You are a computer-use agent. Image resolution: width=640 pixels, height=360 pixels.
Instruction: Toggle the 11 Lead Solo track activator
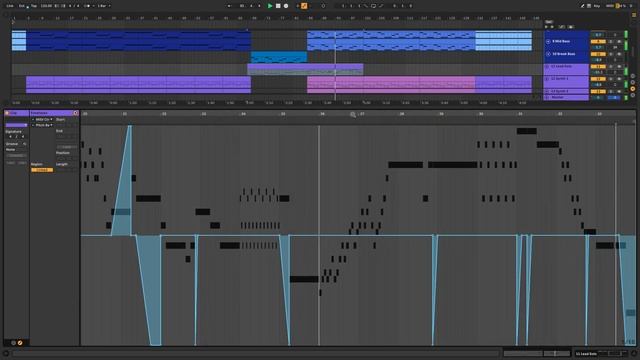tap(598, 67)
